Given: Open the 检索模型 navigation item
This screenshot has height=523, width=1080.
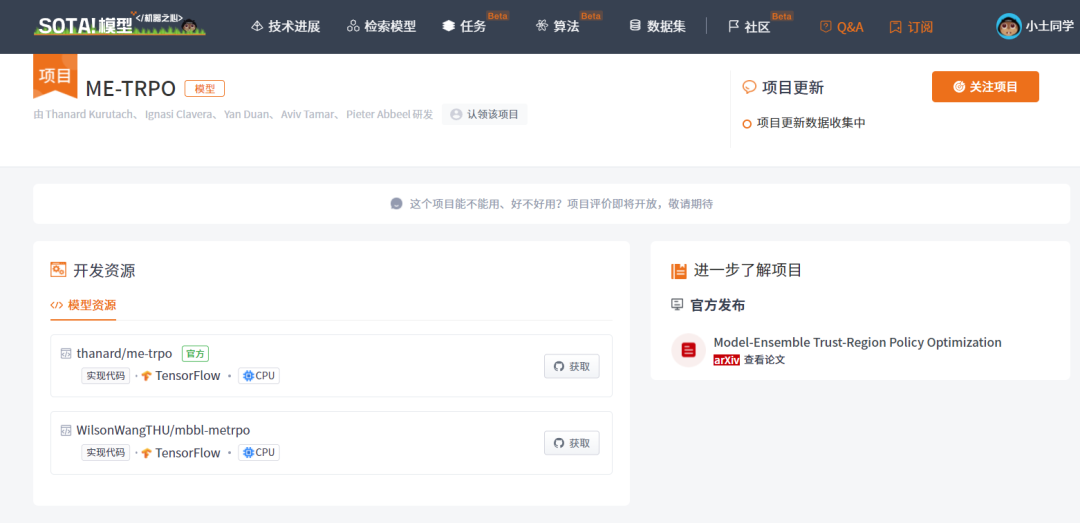Looking at the screenshot, I should [382, 27].
